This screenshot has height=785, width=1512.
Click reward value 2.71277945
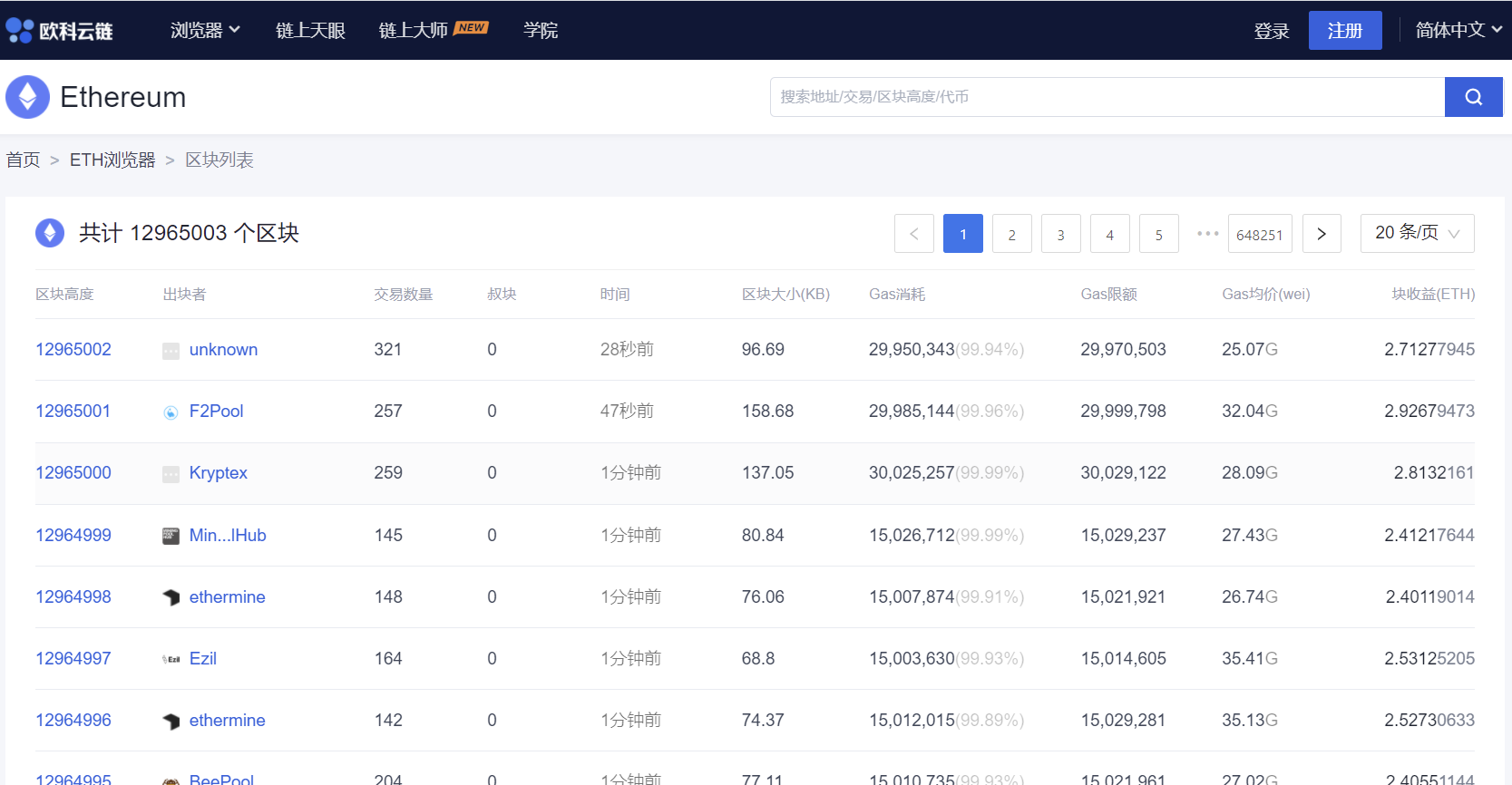(1429, 349)
